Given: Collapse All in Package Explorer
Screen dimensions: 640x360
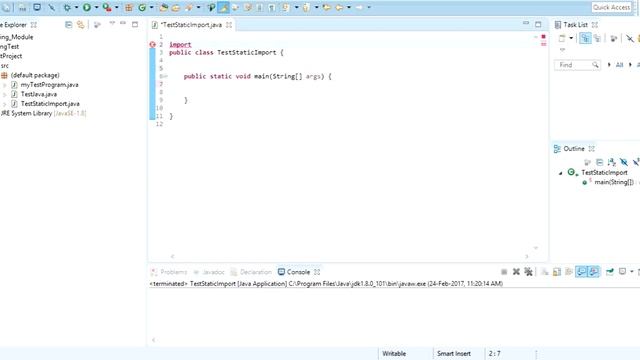Looking at the screenshot, I should click(69, 25).
